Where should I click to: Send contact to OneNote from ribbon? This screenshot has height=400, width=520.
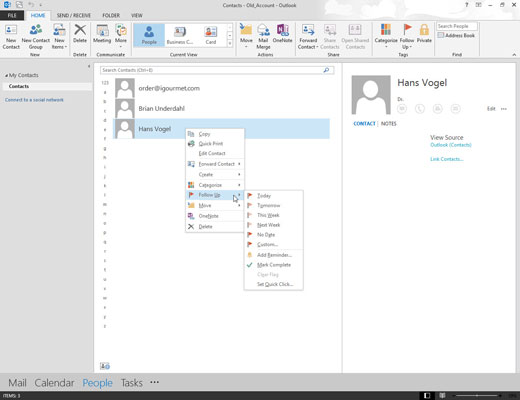coord(282,33)
